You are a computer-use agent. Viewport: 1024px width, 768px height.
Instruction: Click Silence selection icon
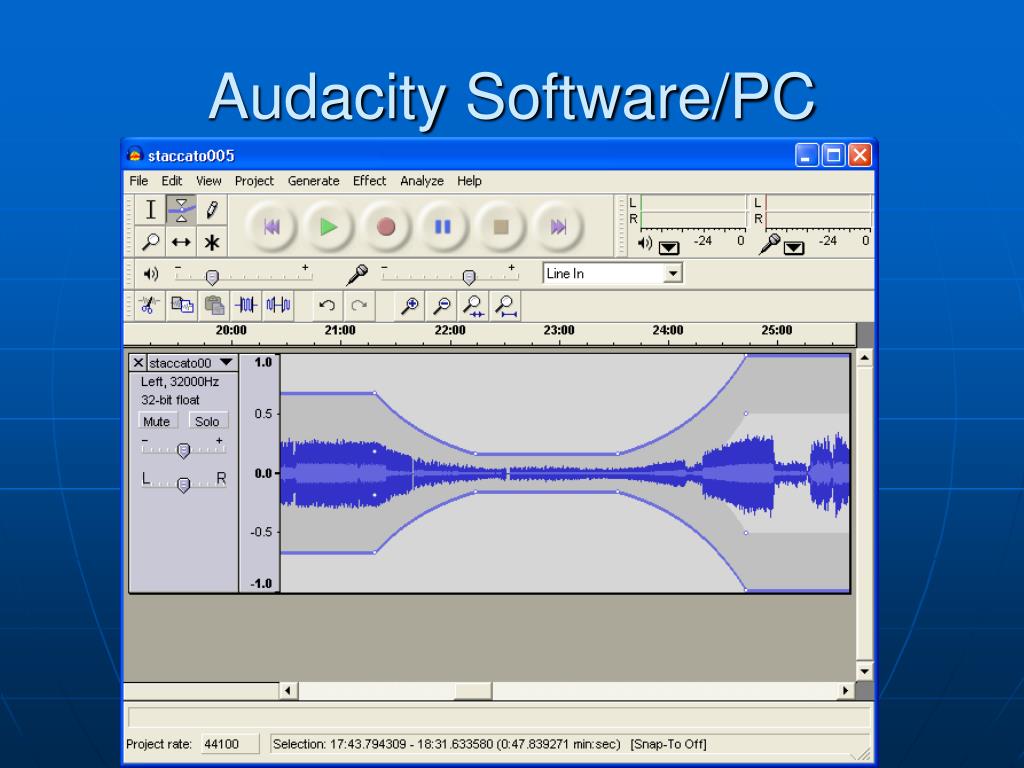pyautogui.click(x=278, y=305)
